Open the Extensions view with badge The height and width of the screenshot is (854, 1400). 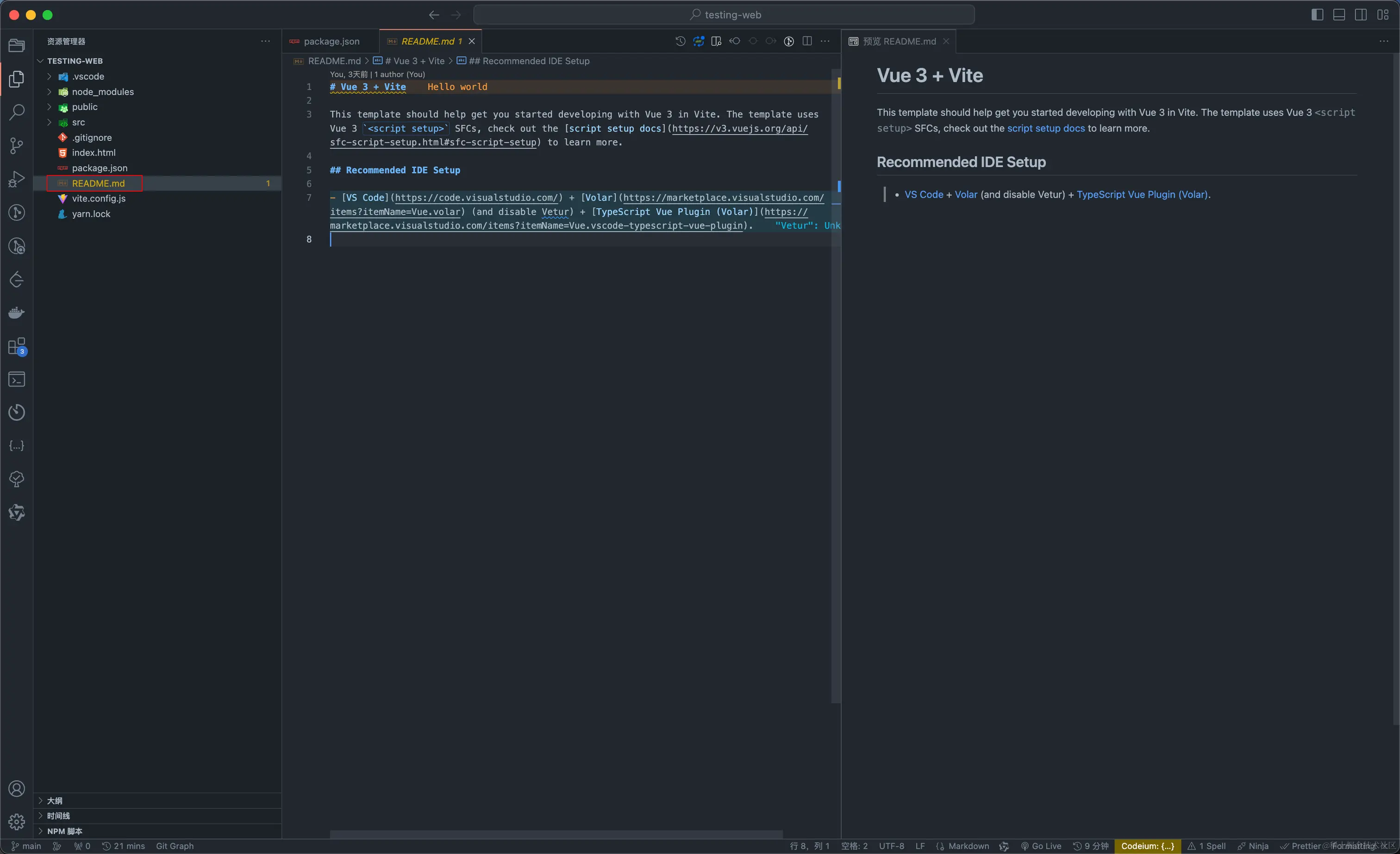17,346
